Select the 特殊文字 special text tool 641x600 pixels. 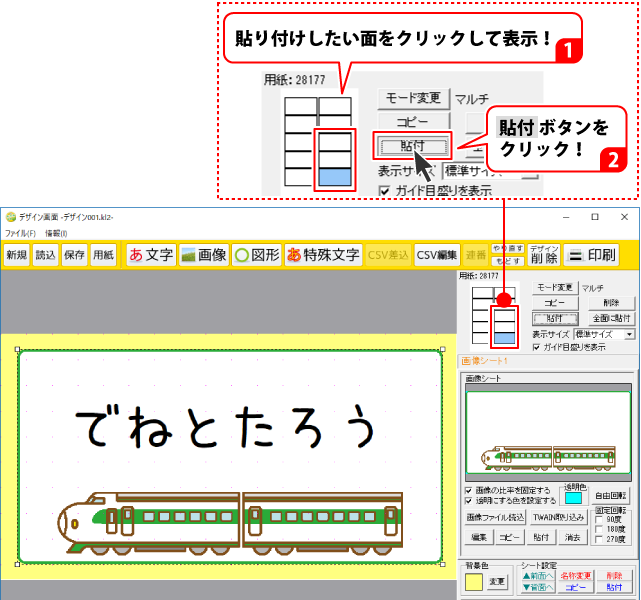pyautogui.click(x=323, y=255)
